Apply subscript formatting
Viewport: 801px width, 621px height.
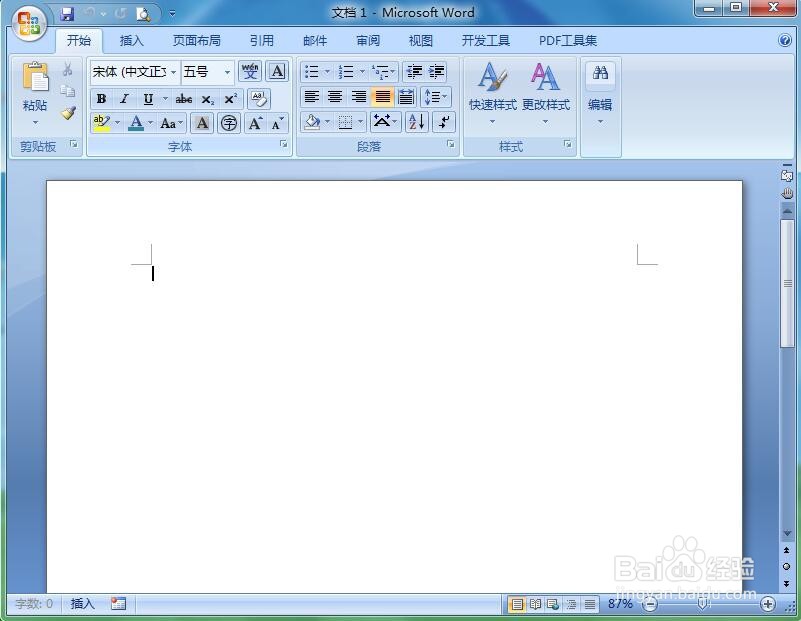[207, 99]
